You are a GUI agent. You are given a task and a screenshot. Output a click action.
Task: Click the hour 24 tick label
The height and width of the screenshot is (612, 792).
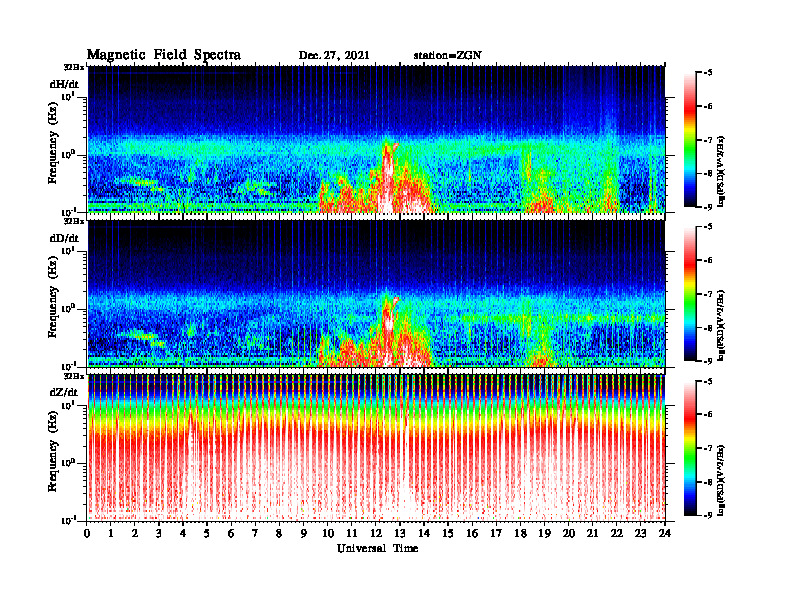click(665, 533)
